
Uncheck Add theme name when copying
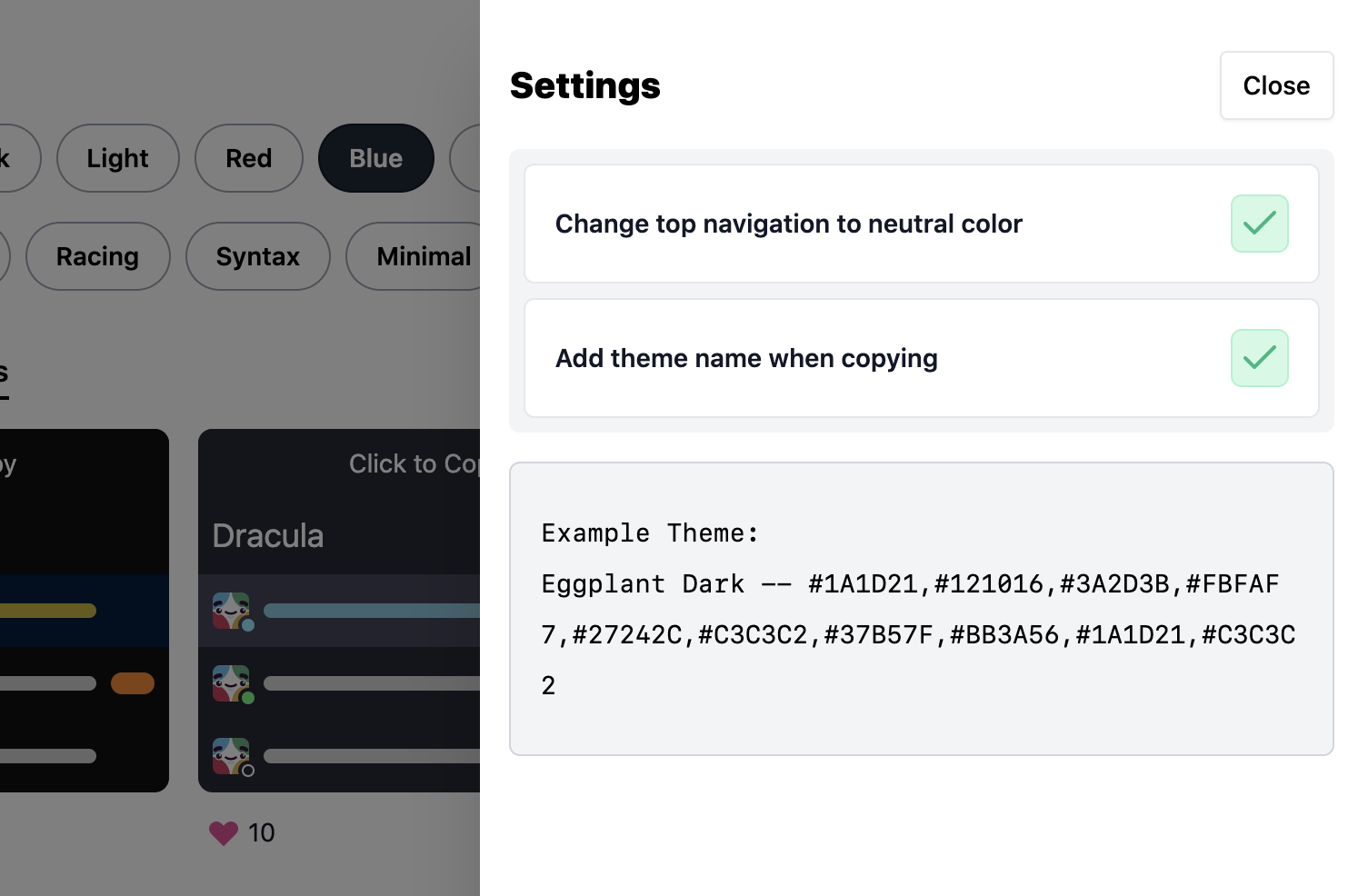[x=1259, y=358]
